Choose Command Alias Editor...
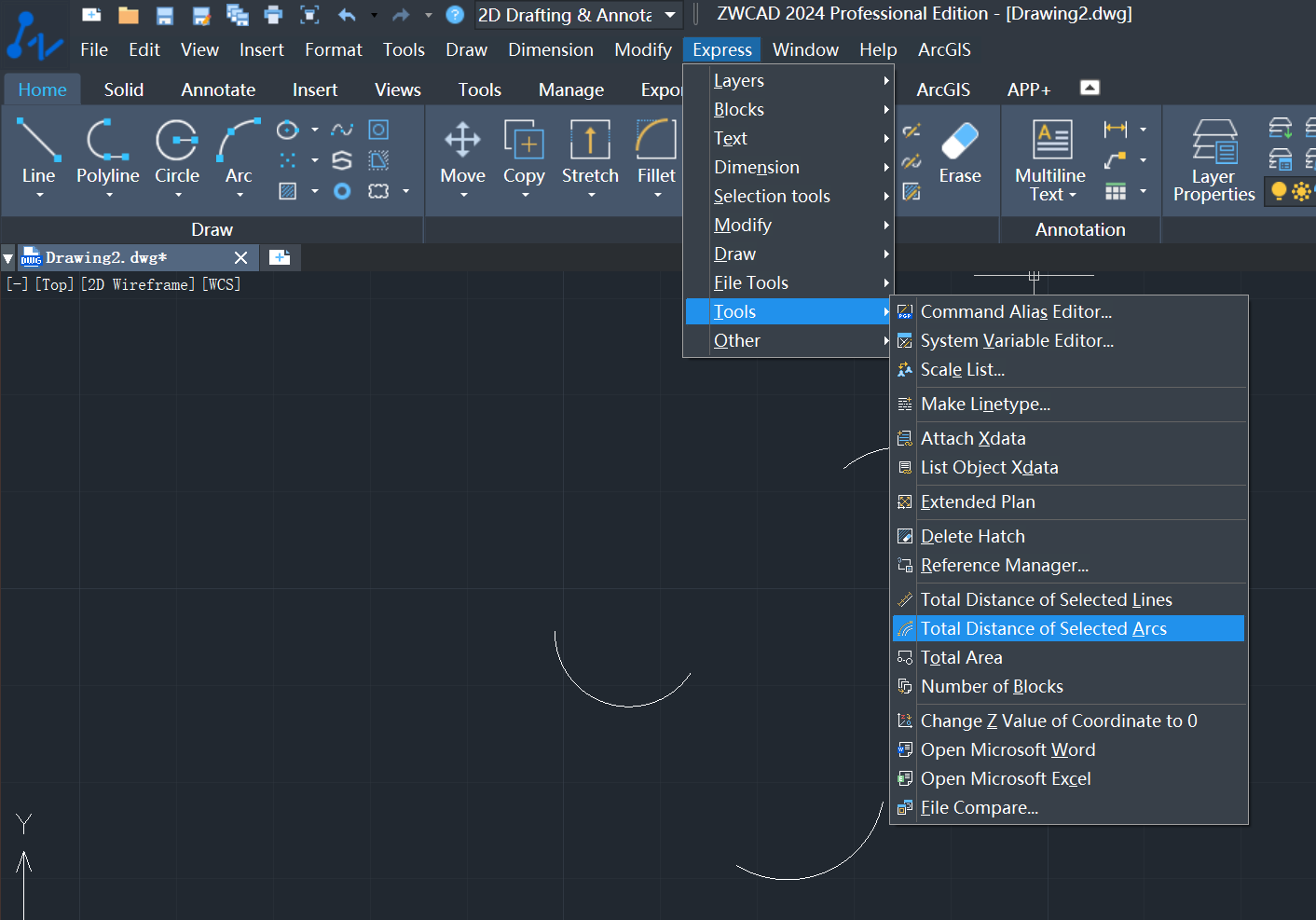 coord(1068,311)
